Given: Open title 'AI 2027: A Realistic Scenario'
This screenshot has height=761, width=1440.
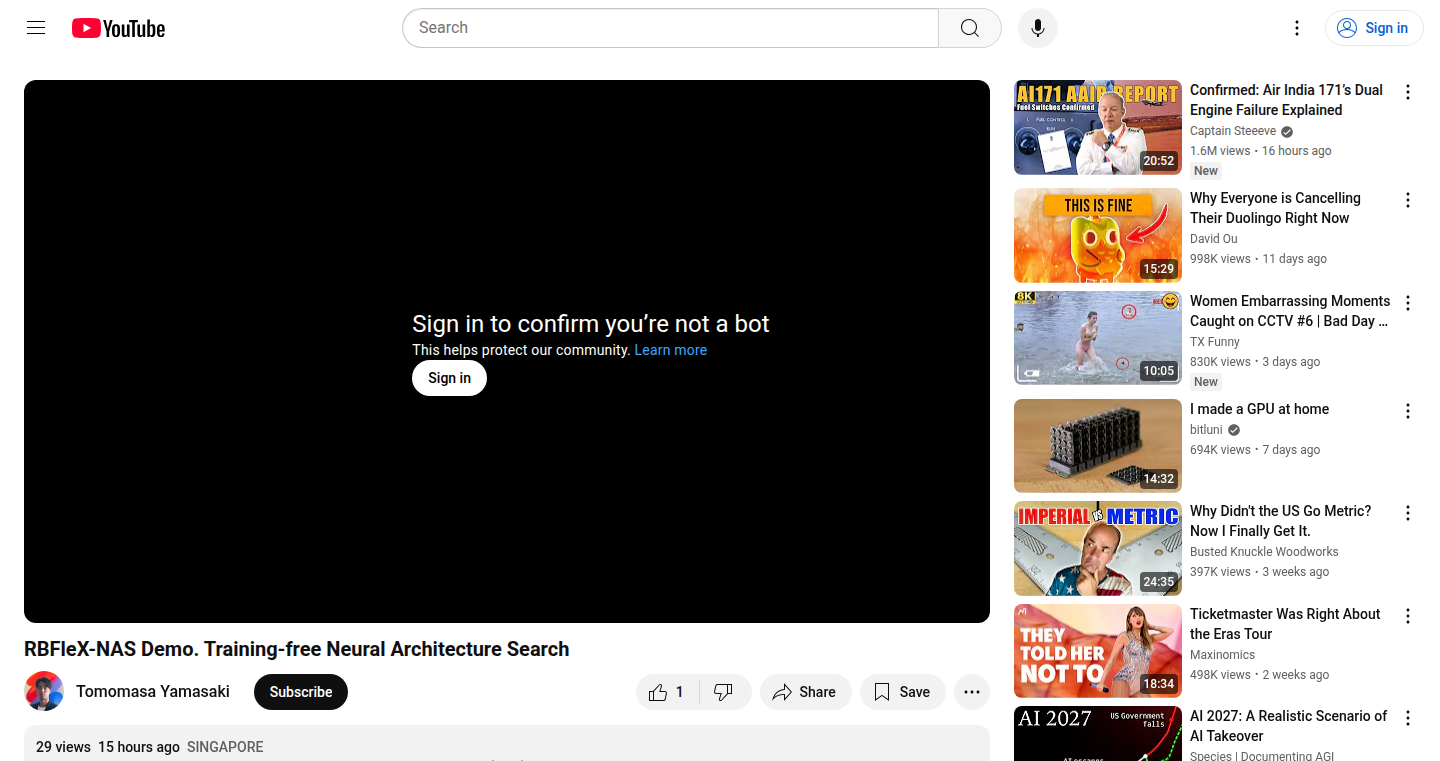Looking at the screenshot, I should [x=1288, y=726].
